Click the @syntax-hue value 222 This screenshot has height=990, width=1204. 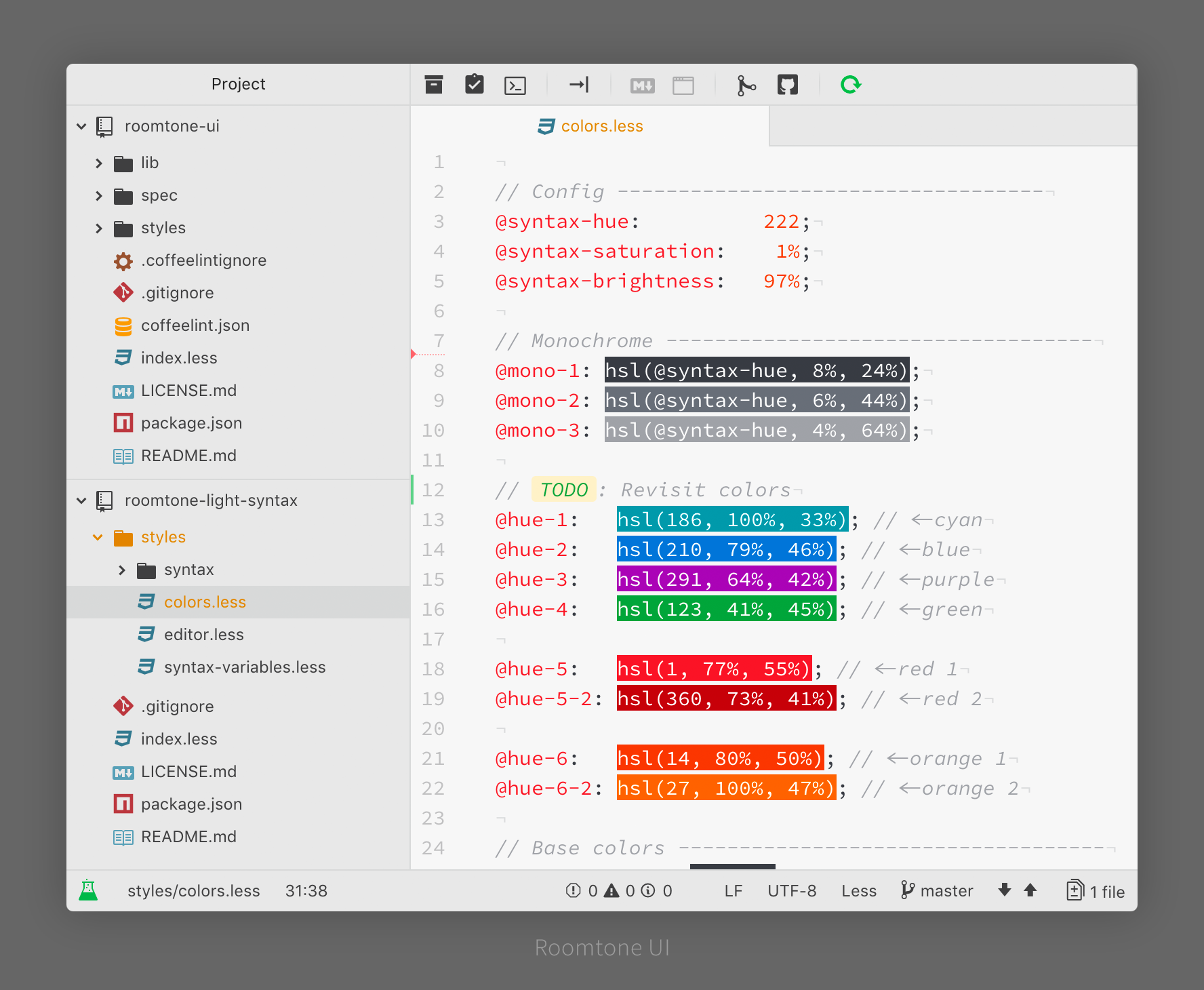781,222
